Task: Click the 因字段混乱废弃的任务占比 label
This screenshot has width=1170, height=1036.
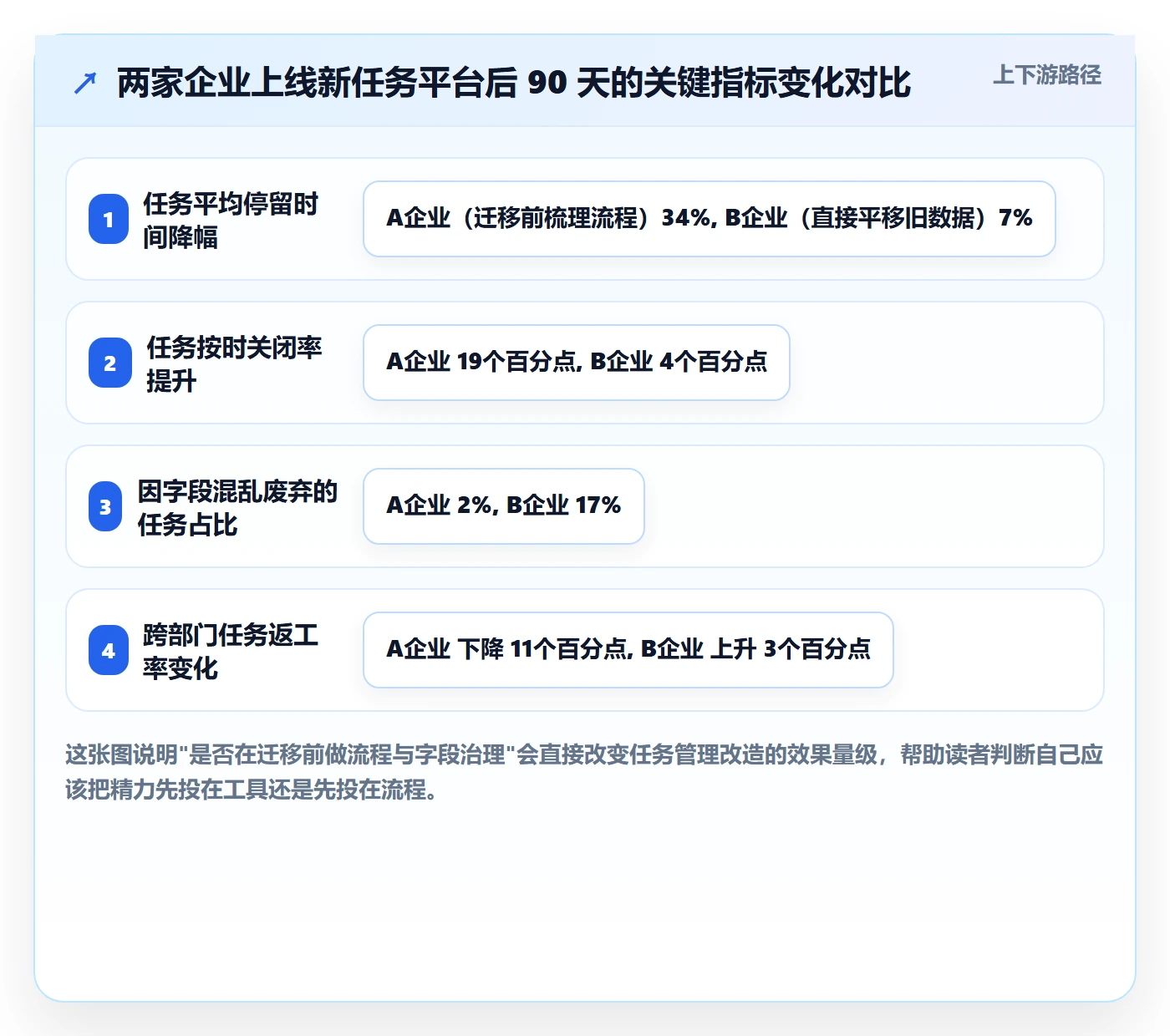Action: click(x=238, y=507)
